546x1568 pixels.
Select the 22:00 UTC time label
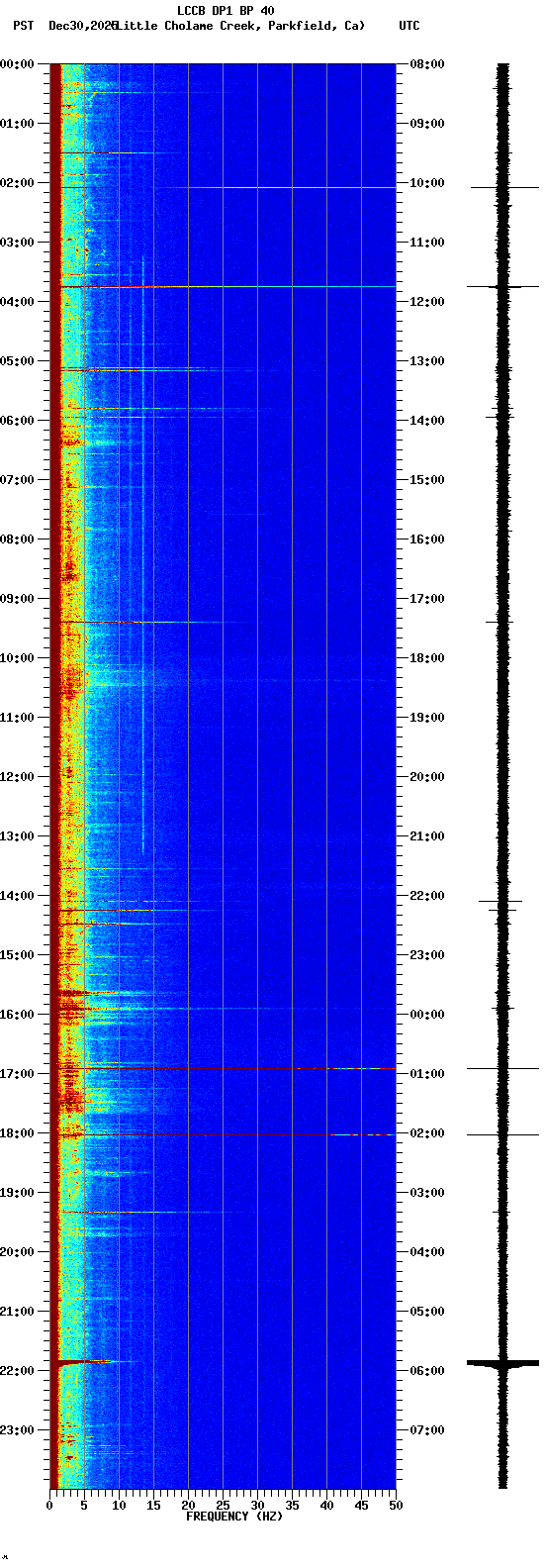427,896
